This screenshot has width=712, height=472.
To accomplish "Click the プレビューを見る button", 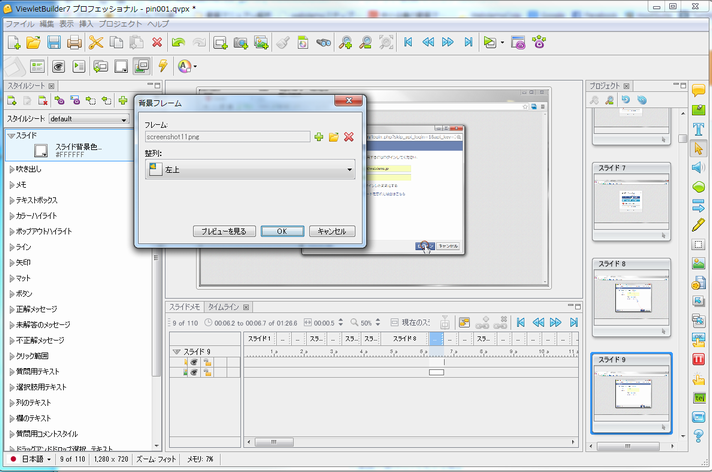I will click(224, 231).
